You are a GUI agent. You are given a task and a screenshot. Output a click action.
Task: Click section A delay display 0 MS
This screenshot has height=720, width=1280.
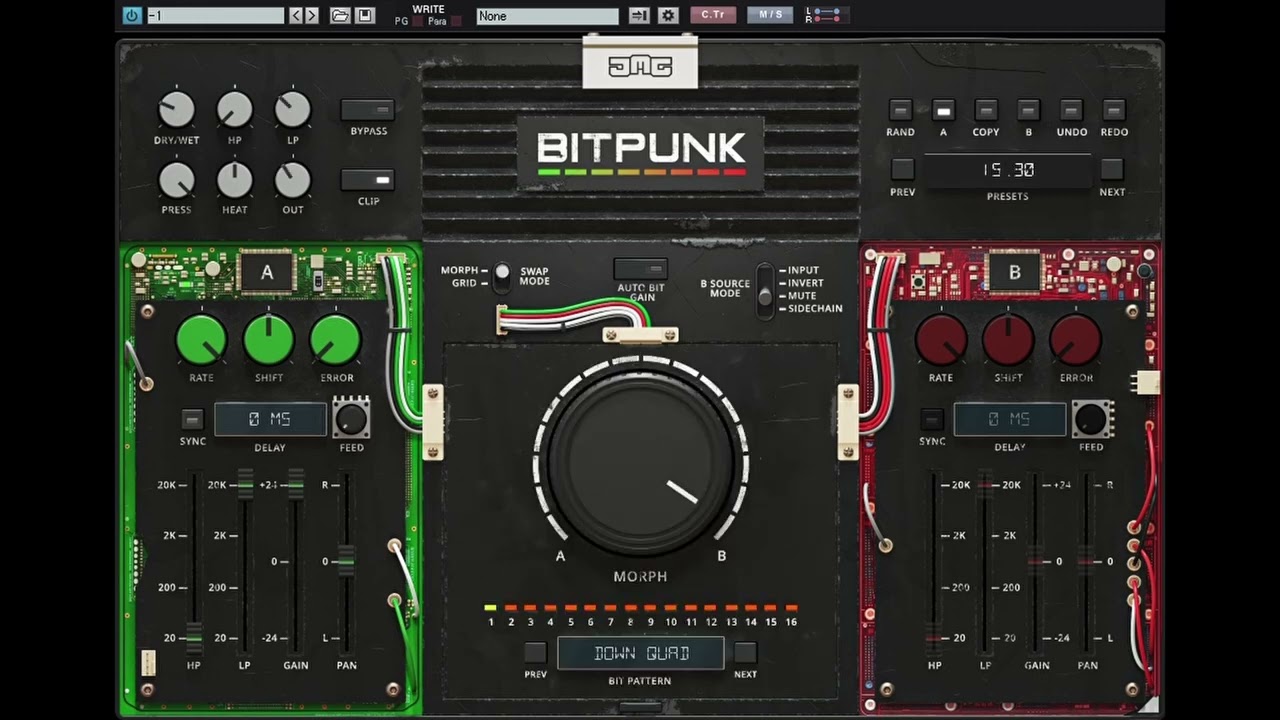pos(270,420)
